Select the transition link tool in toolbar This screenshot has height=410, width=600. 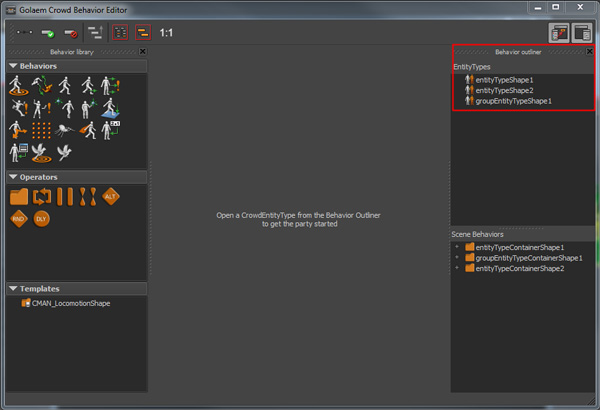25,33
